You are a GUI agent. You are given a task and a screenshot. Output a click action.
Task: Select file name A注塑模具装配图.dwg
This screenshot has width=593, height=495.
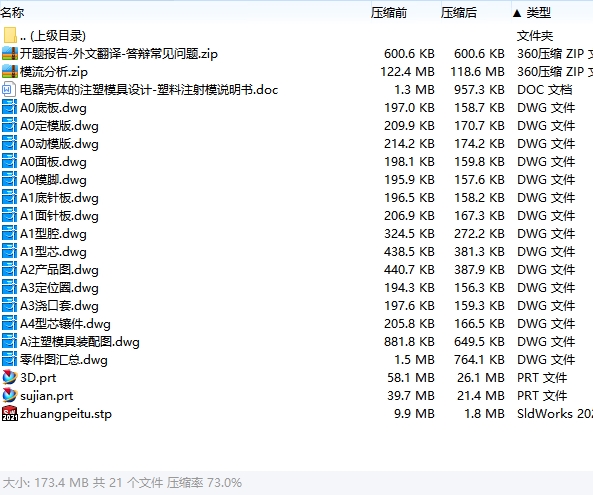tap(80, 342)
